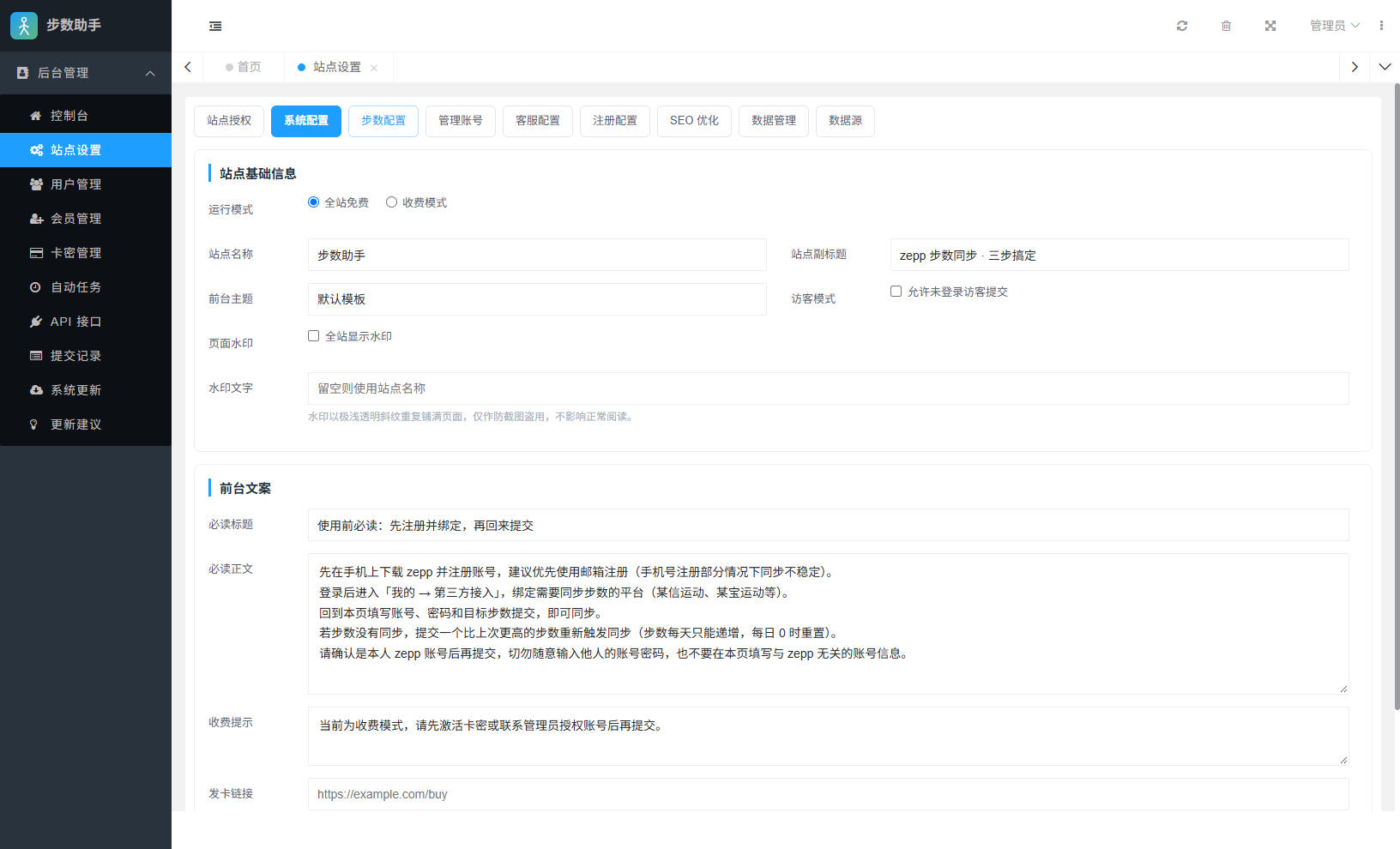Click the 步数助手 logo icon
The image size is (1400, 849).
[x=24, y=26]
